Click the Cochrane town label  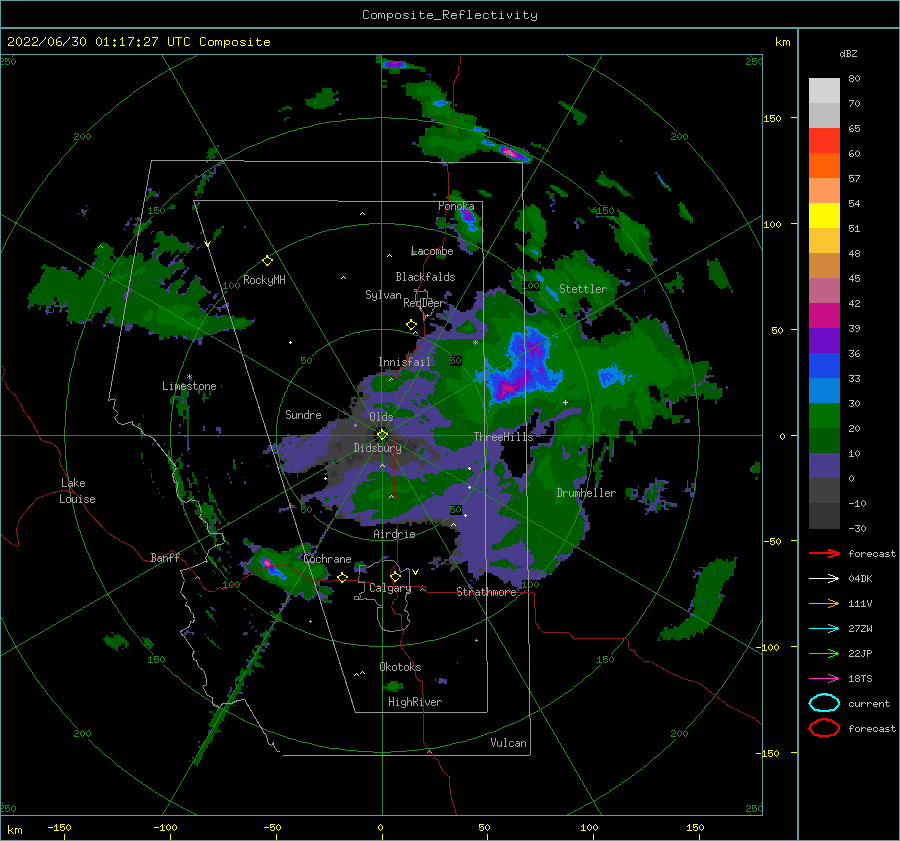pos(327,559)
